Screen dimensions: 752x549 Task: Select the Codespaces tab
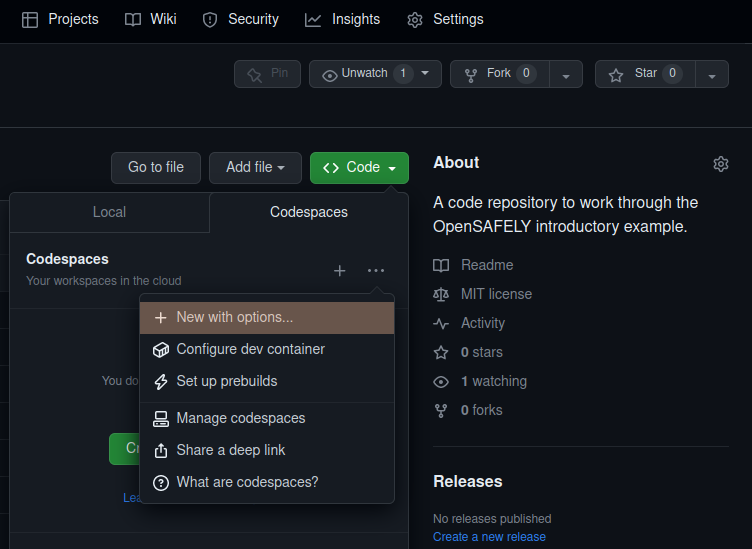point(309,212)
